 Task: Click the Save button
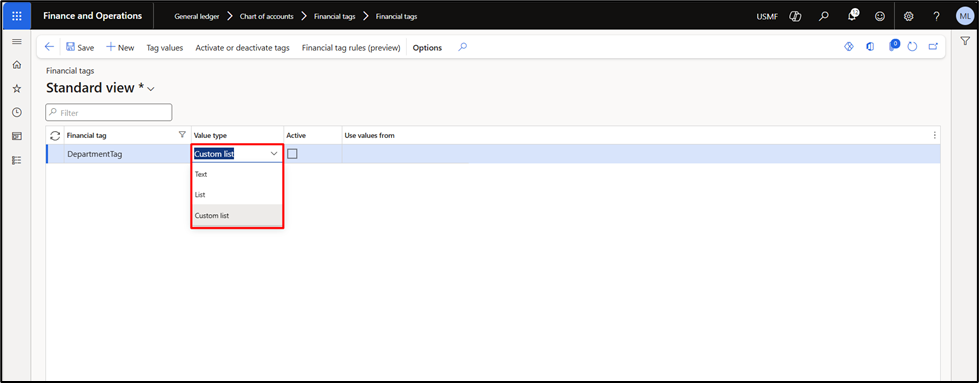[80, 47]
